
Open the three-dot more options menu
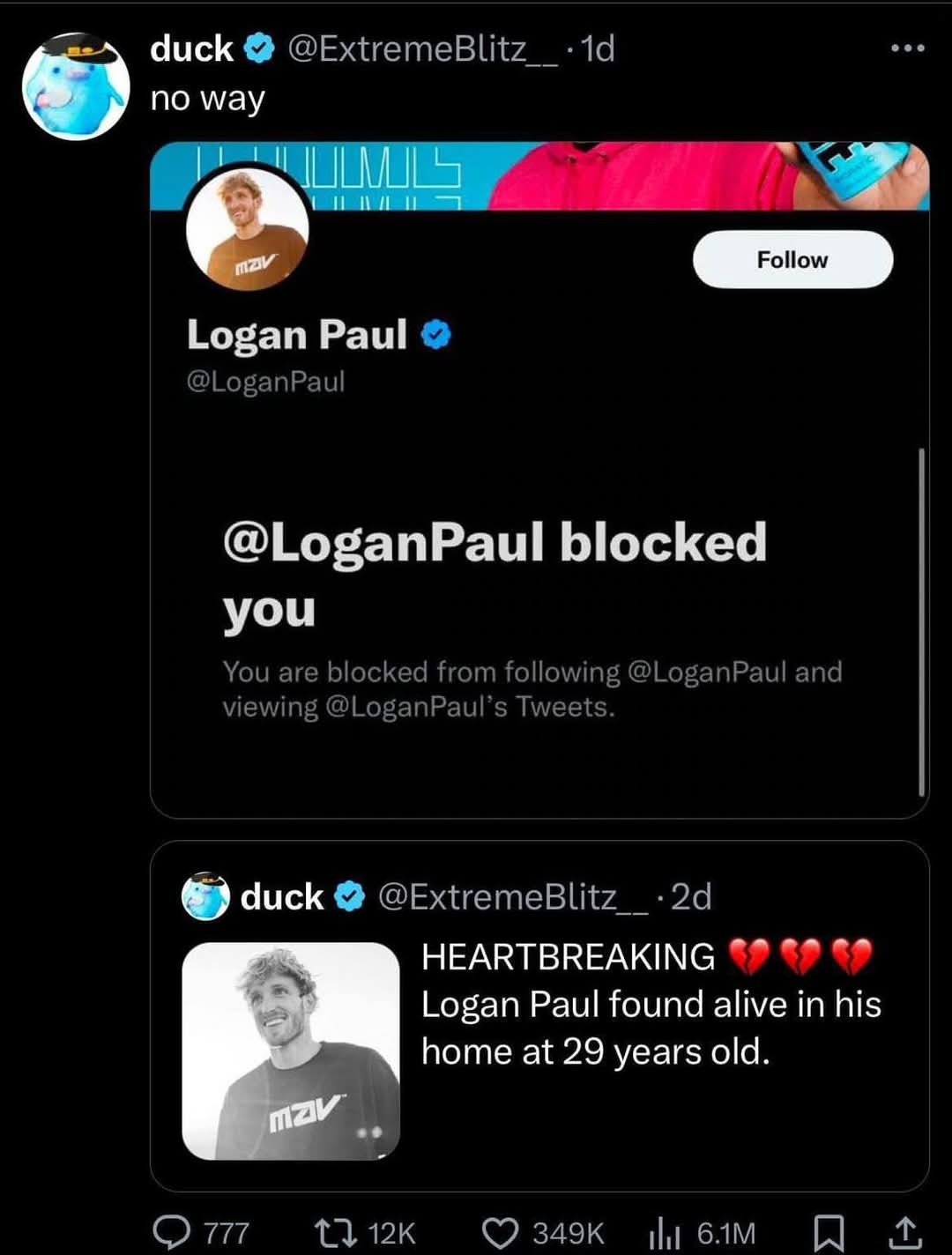(908, 48)
